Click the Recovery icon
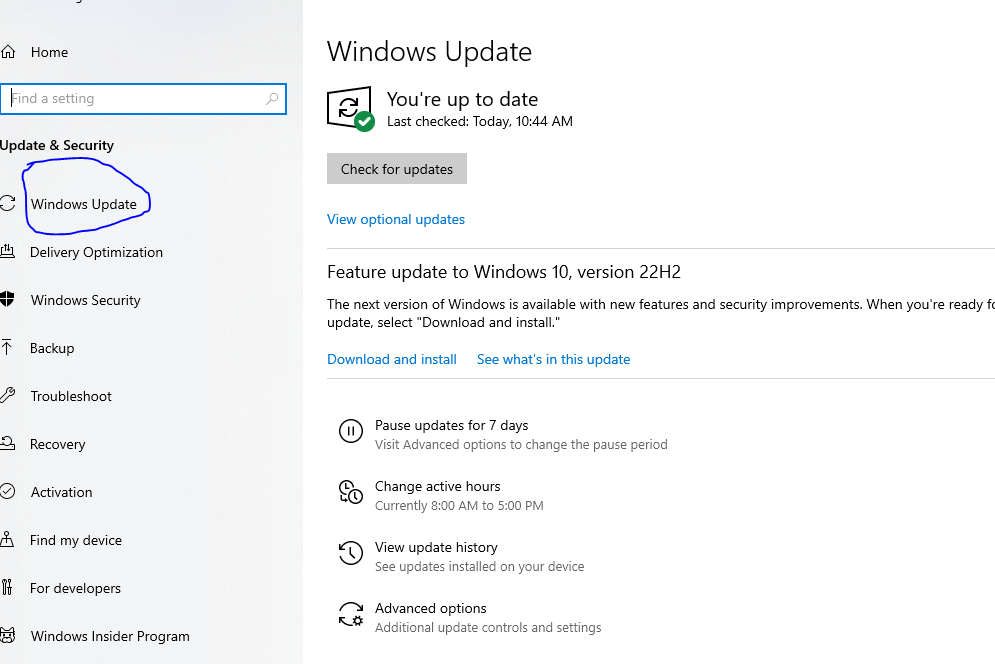Viewport: 995px width, 664px height. (8, 443)
